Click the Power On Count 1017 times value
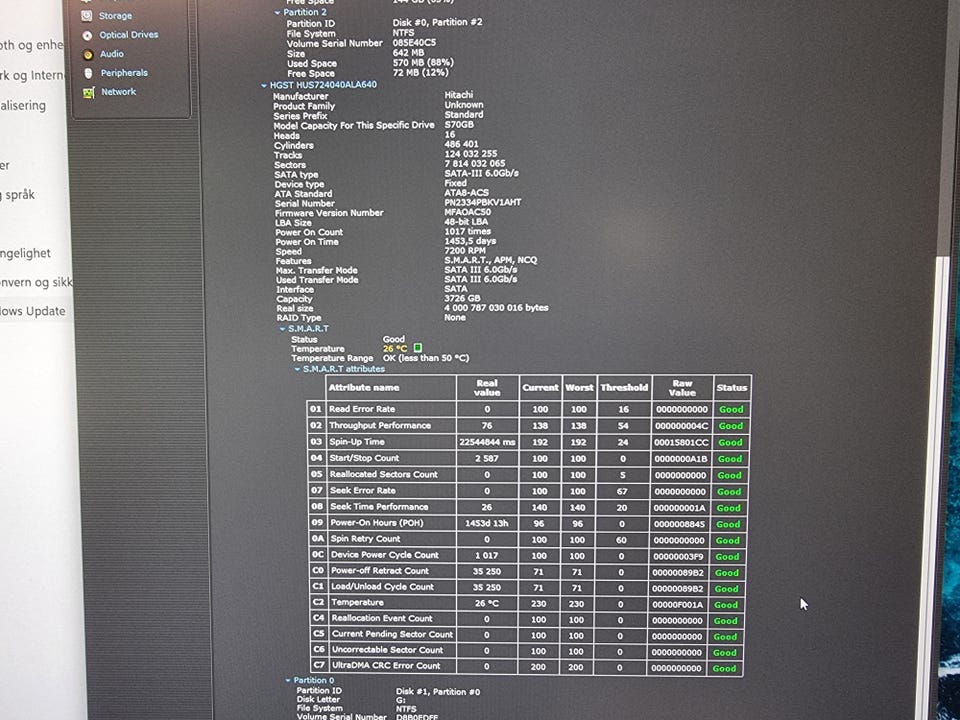This screenshot has height=720, width=960. [x=467, y=231]
